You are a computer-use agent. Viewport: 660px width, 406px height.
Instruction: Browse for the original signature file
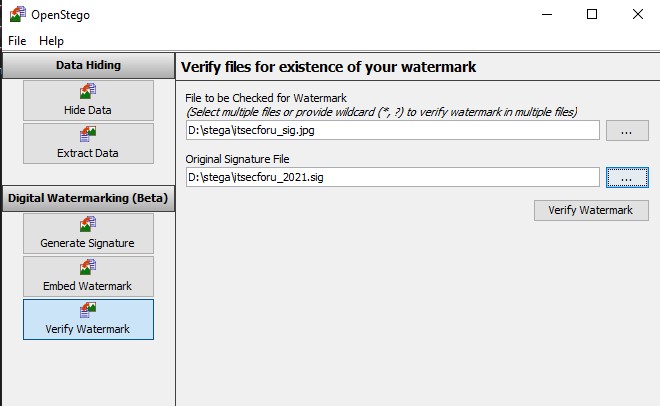[x=627, y=177]
